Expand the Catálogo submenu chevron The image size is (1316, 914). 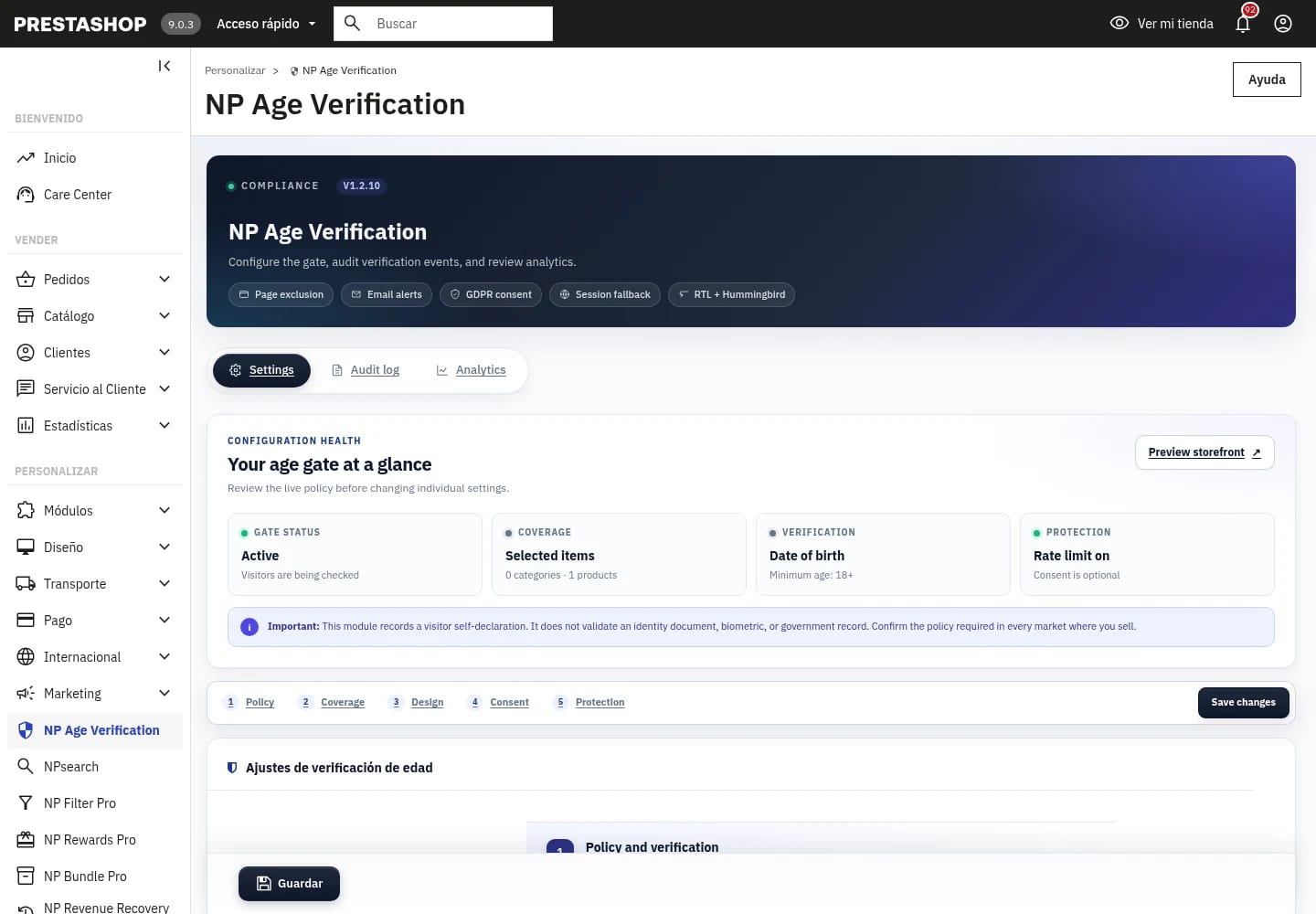coord(164,316)
